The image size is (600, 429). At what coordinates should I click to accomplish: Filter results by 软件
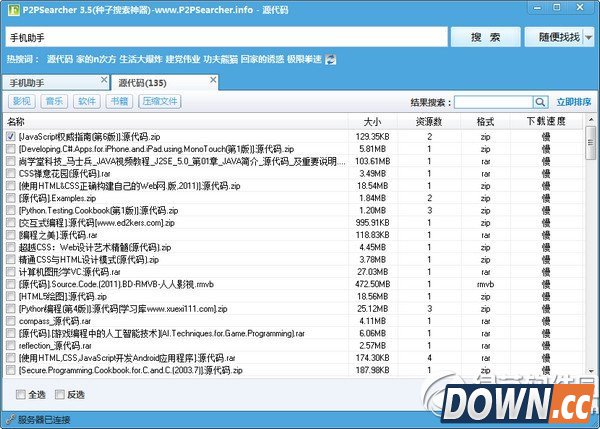[x=87, y=101]
